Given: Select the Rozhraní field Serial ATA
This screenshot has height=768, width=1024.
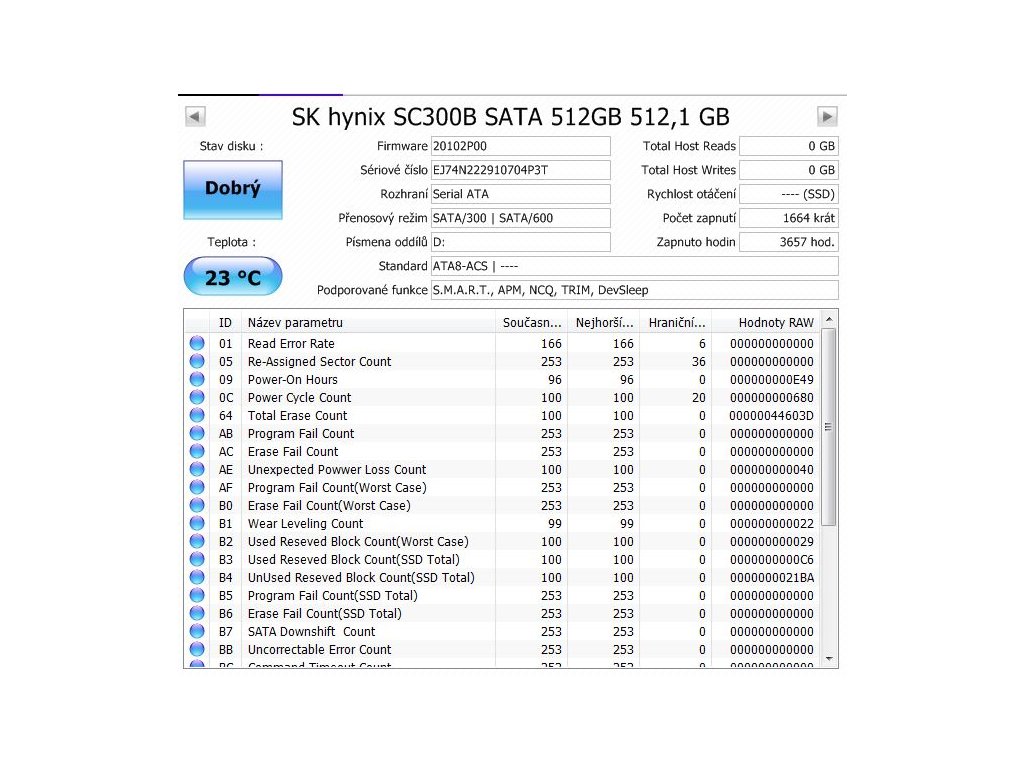Looking at the screenshot, I should coord(520,194).
